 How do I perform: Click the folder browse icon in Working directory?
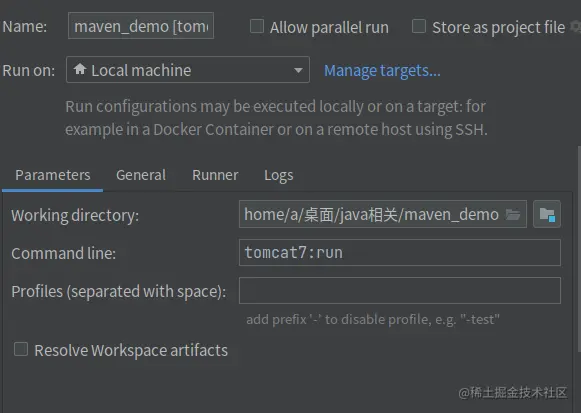(x=513, y=214)
